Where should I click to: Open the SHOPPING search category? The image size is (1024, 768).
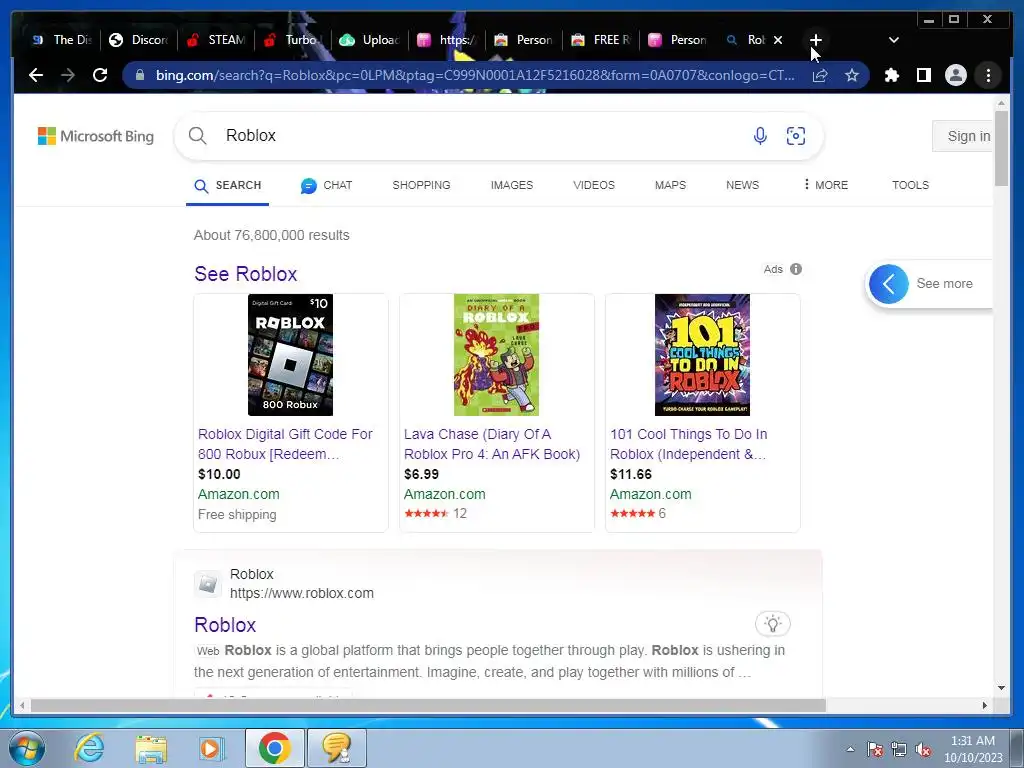pyautogui.click(x=421, y=185)
